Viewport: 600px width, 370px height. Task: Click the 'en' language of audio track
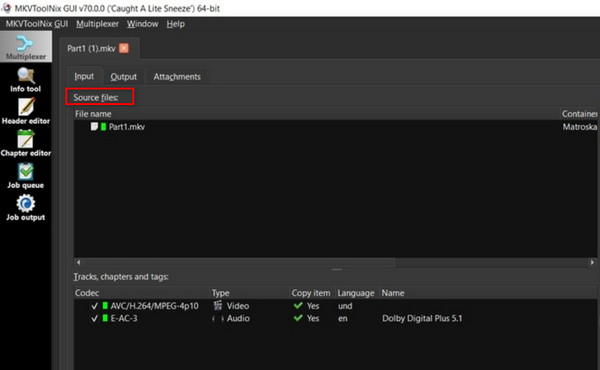point(342,318)
